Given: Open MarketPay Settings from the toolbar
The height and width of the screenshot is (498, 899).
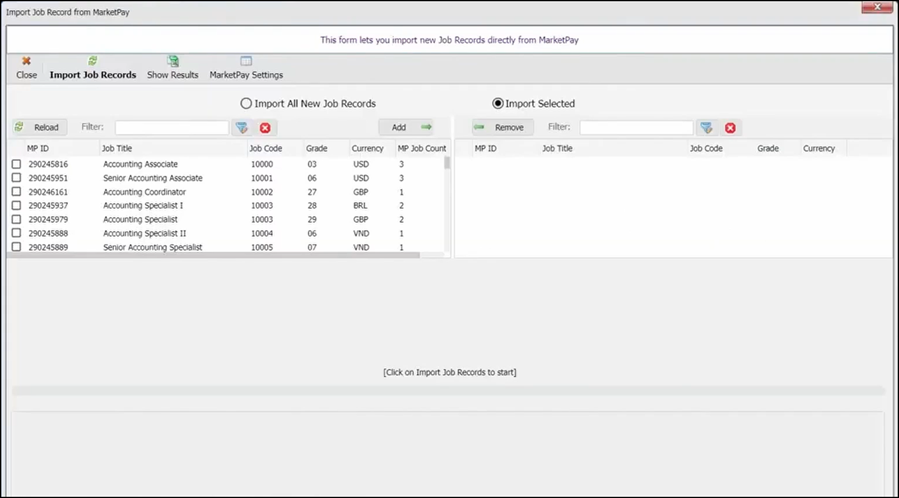Looking at the screenshot, I should [246, 62].
